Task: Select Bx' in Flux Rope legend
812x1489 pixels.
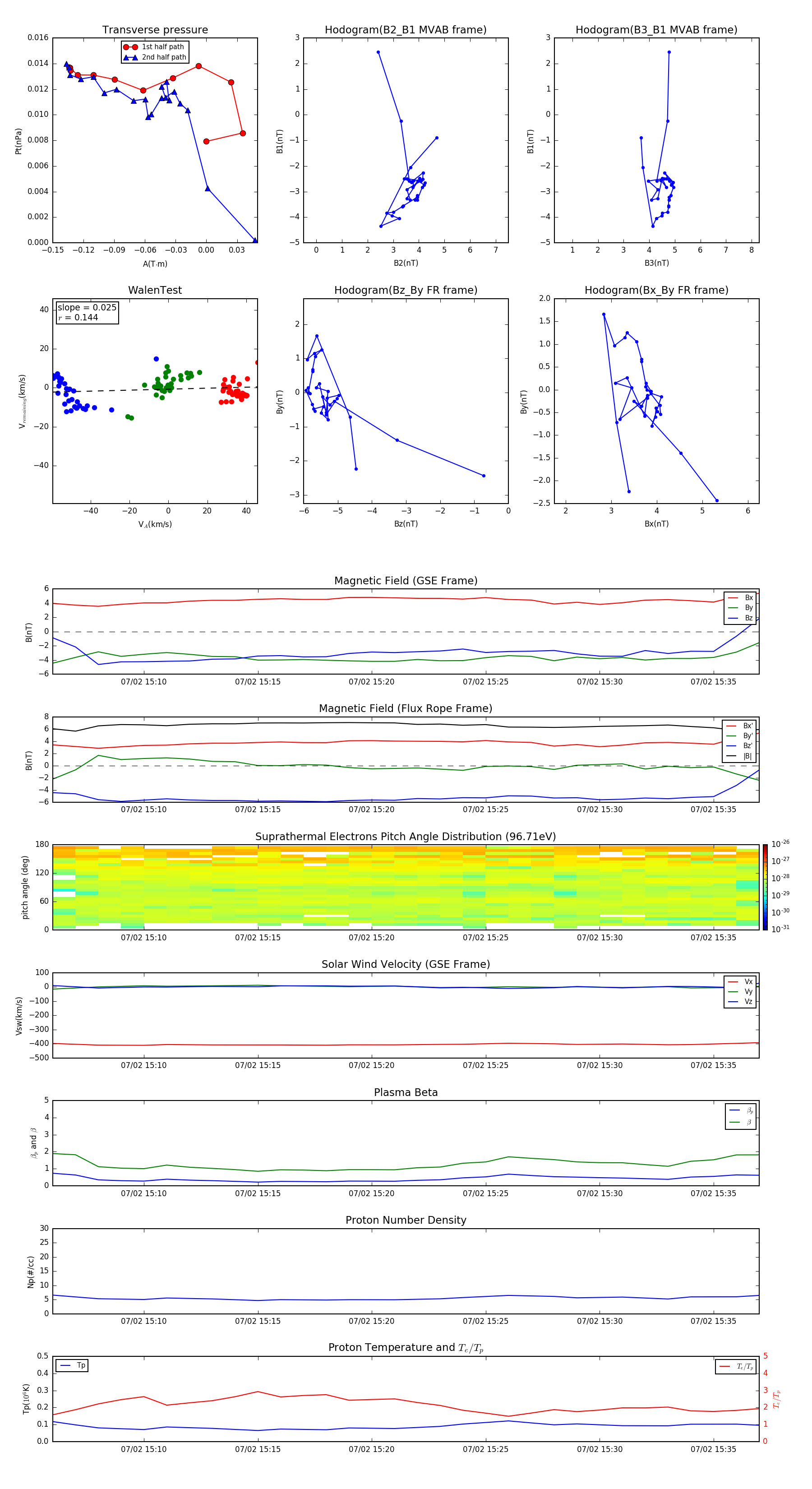Action: (x=740, y=726)
